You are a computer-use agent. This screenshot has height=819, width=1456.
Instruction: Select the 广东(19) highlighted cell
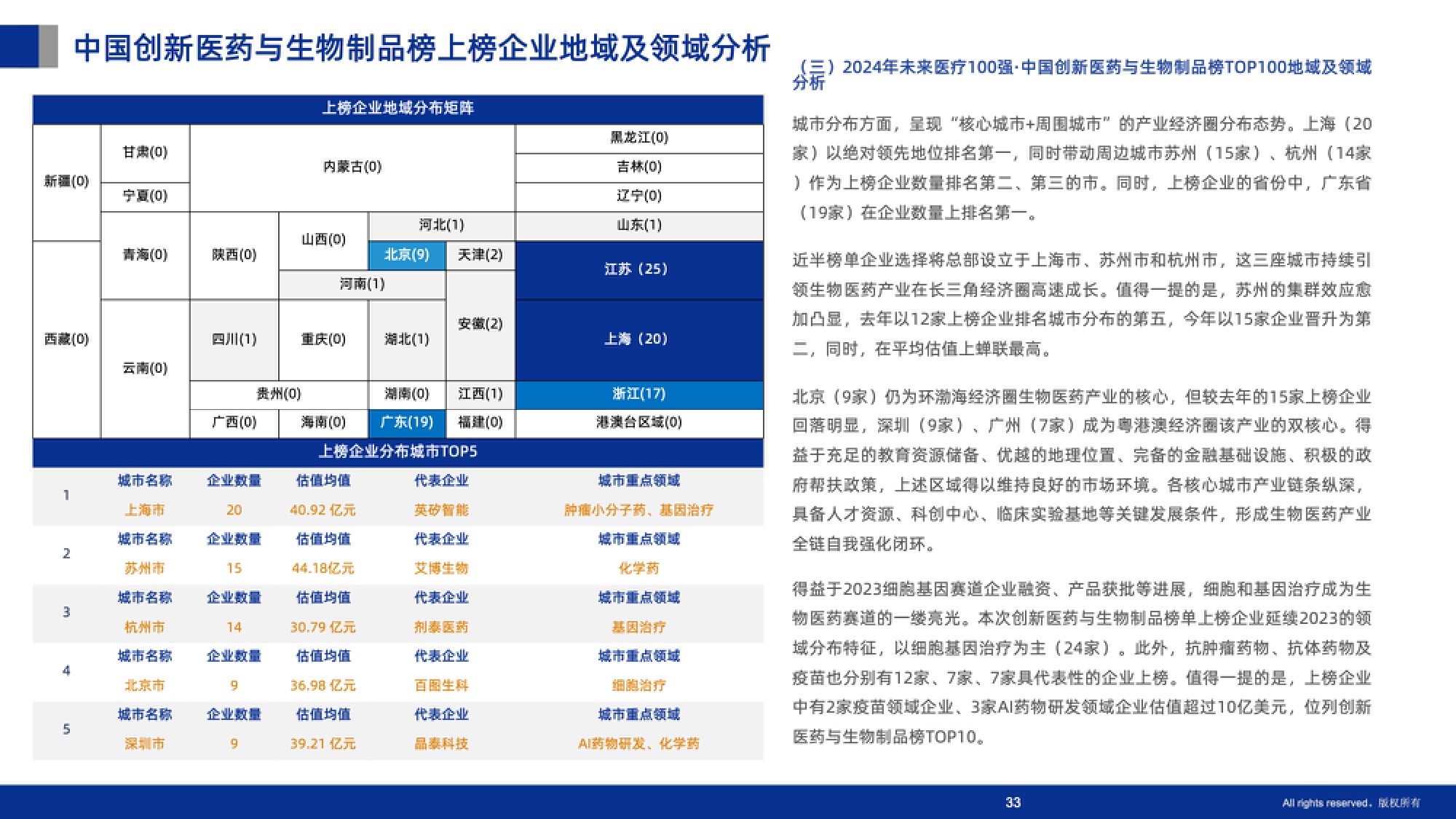(406, 422)
